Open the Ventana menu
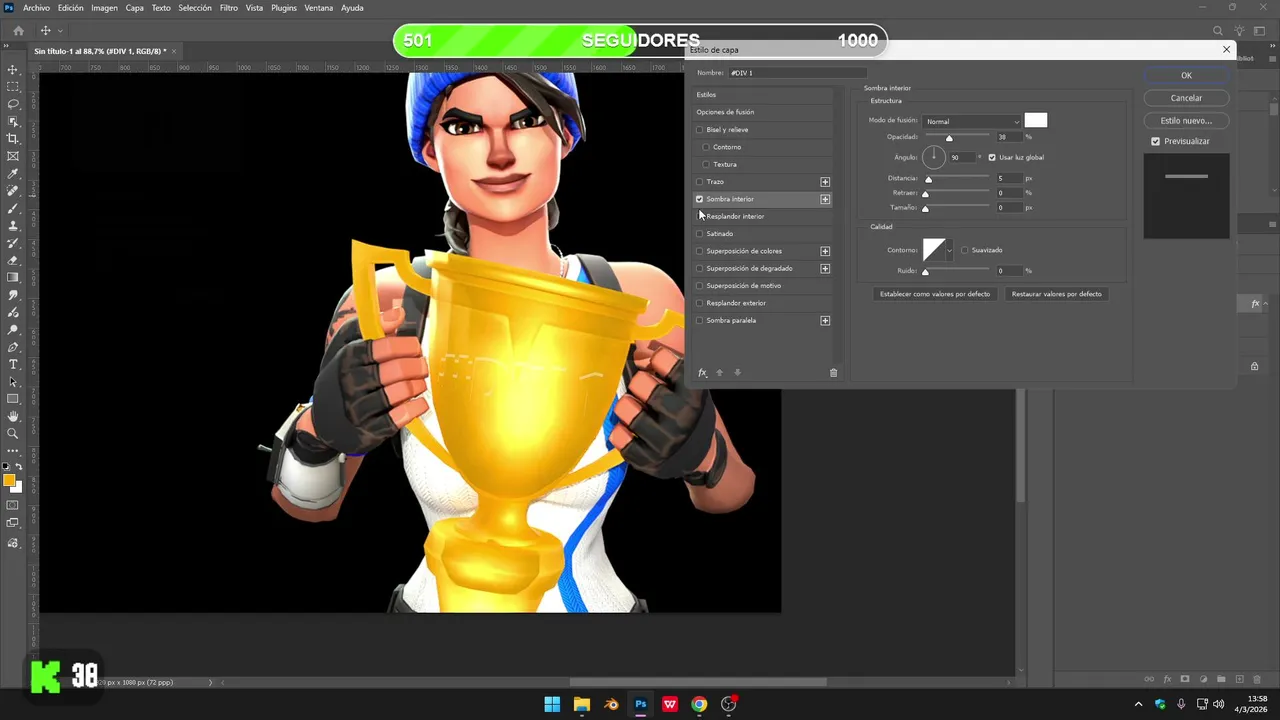The height and width of the screenshot is (720, 1280). [319, 8]
